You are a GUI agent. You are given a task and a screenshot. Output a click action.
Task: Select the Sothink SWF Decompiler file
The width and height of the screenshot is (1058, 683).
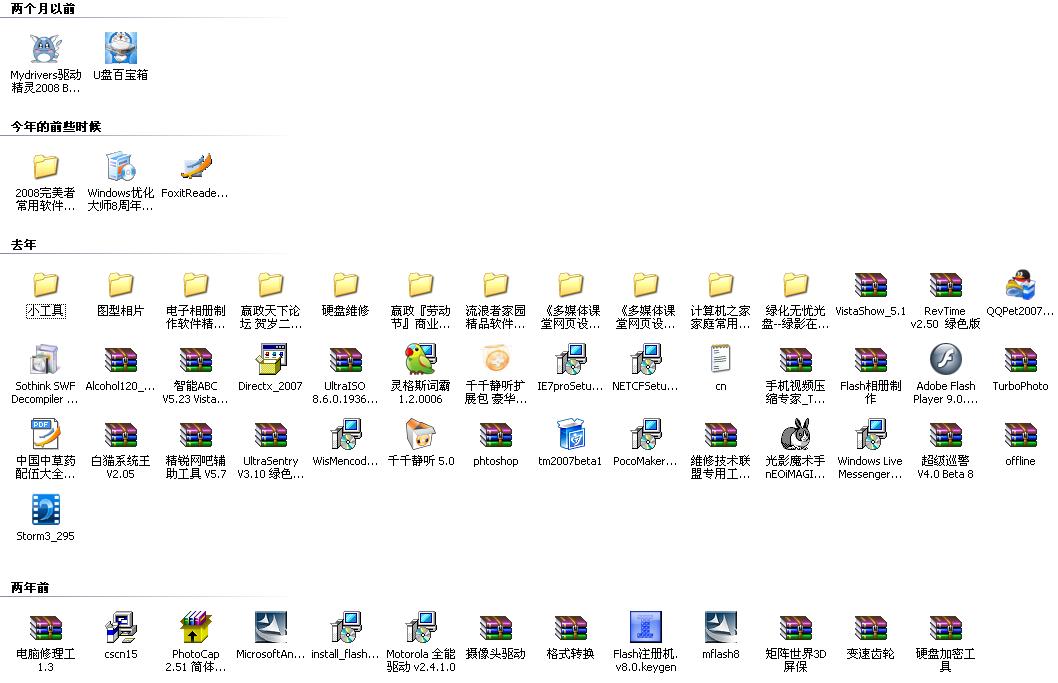pyautogui.click(x=45, y=360)
